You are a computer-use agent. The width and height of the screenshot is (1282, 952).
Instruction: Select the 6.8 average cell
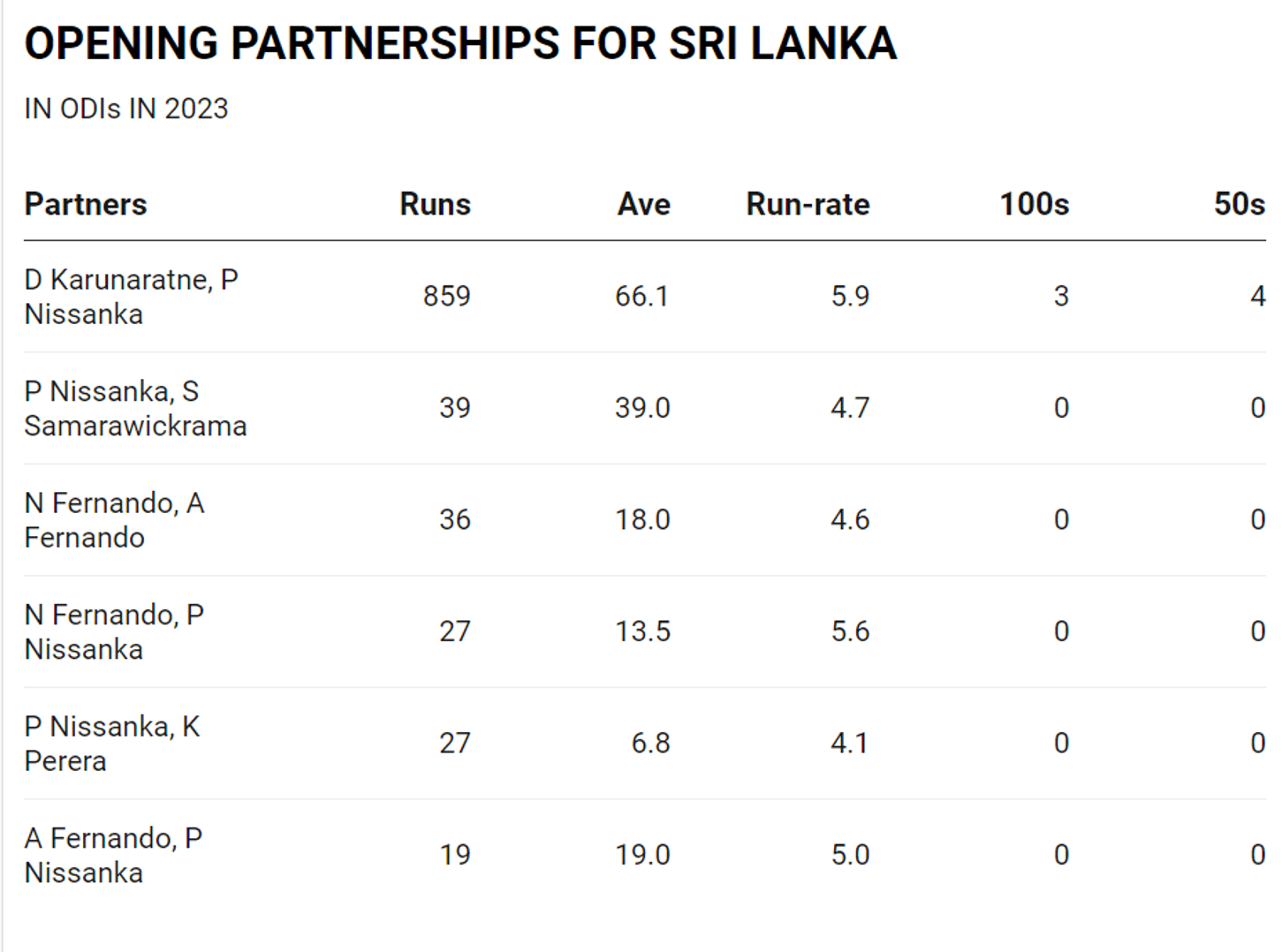coord(650,744)
